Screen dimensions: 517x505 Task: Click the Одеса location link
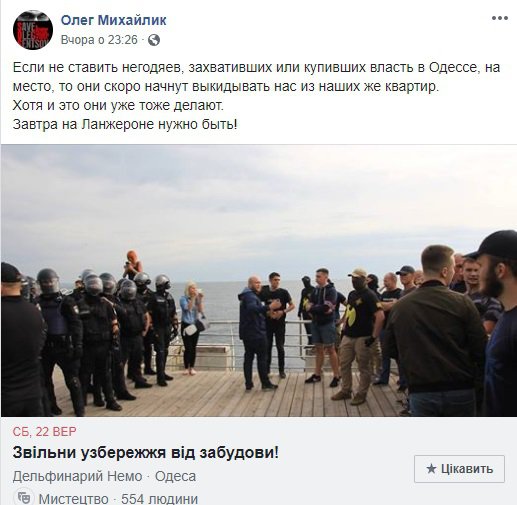[175, 476]
